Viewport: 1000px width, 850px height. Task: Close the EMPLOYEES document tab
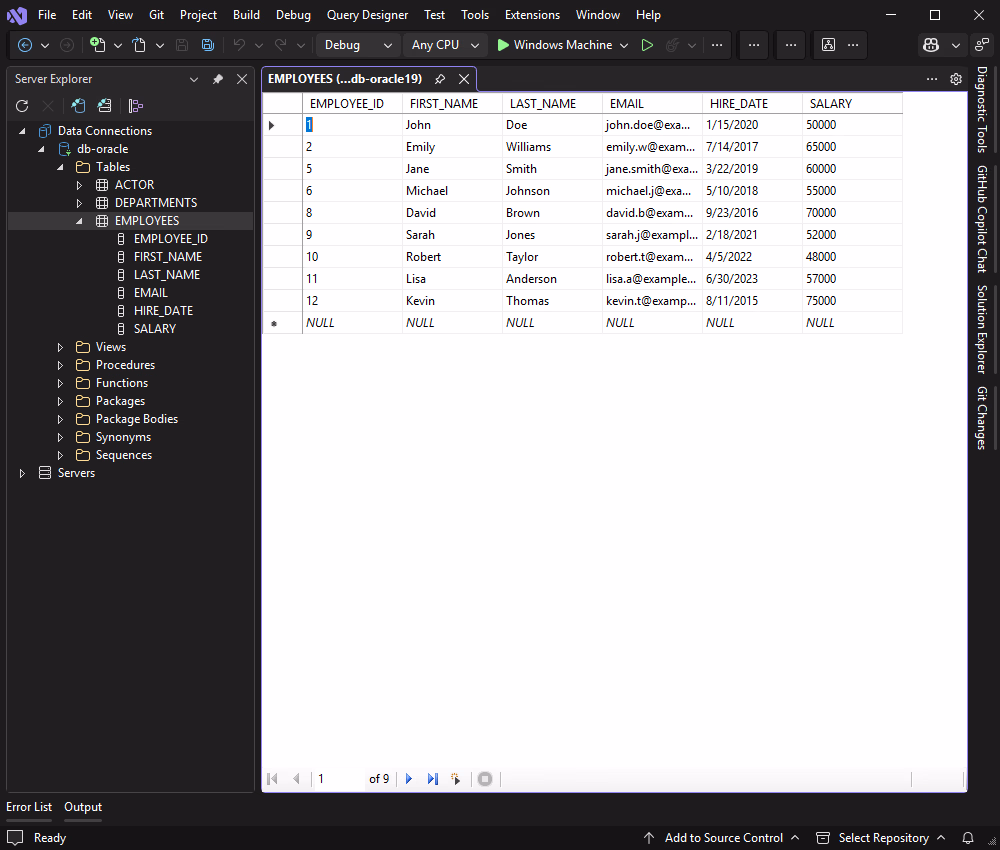464,79
